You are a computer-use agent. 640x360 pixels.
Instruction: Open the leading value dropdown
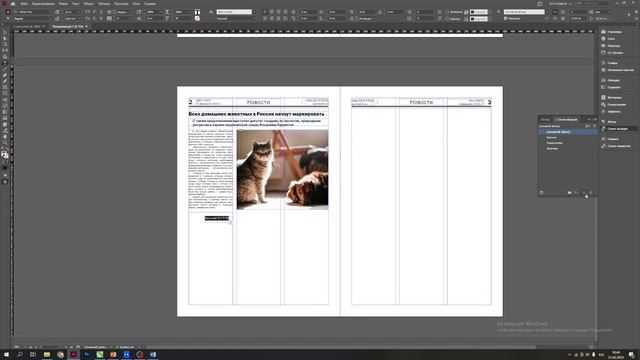pyautogui.click(x=81, y=18)
